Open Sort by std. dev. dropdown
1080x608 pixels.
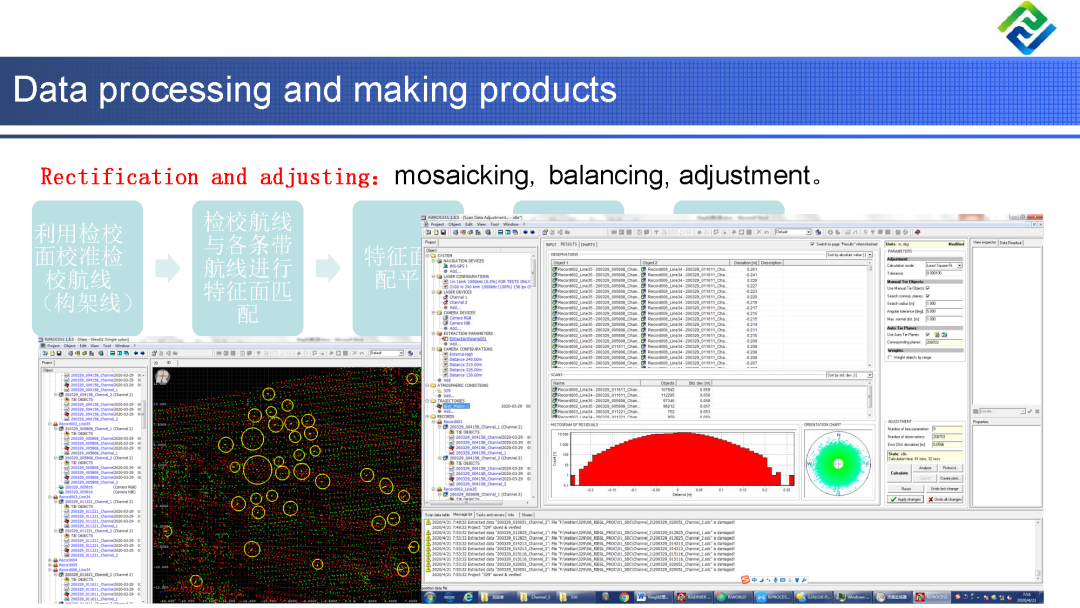point(849,375)
